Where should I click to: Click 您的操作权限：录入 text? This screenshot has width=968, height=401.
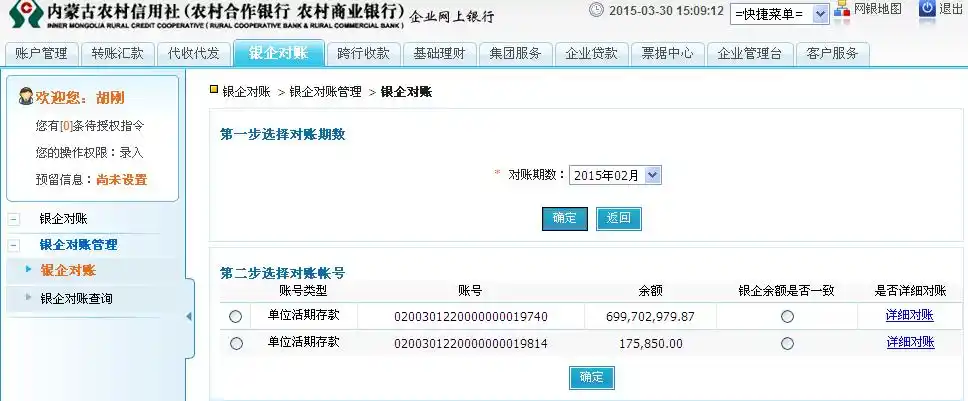pos(90,153)
